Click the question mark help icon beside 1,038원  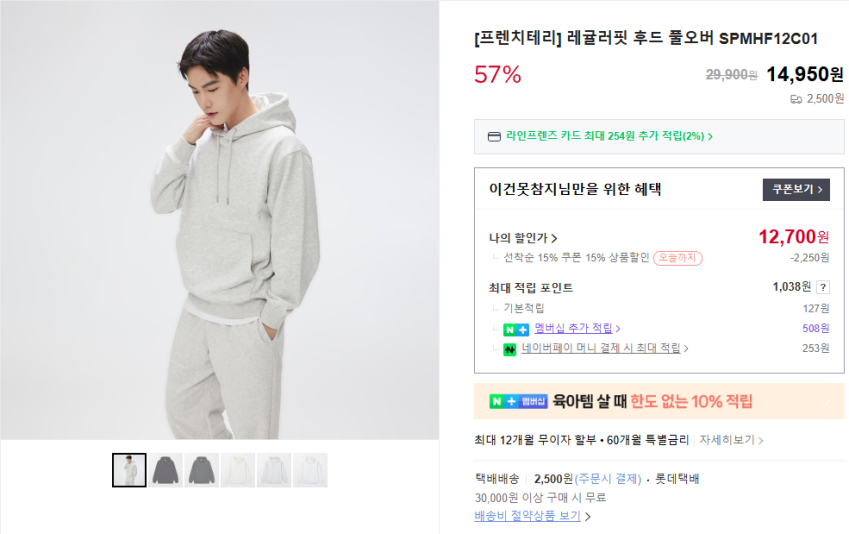click(823, 287)
